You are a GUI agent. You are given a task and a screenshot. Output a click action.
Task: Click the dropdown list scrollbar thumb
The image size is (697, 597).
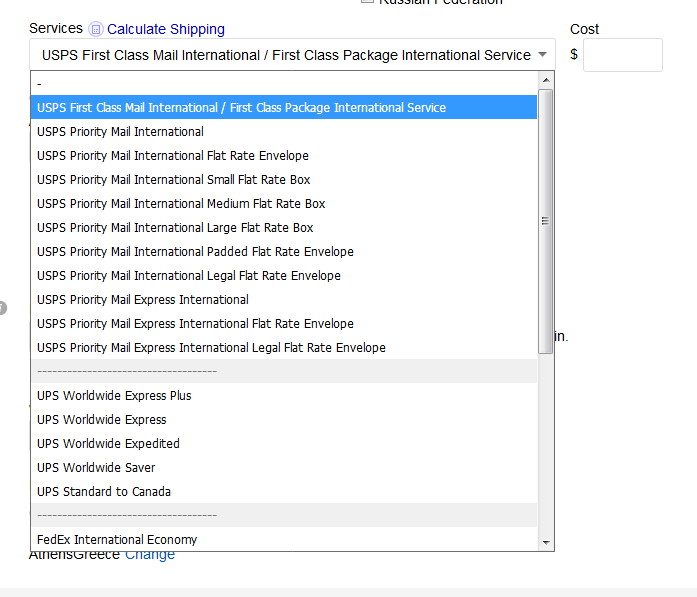[x=545, y=221]
